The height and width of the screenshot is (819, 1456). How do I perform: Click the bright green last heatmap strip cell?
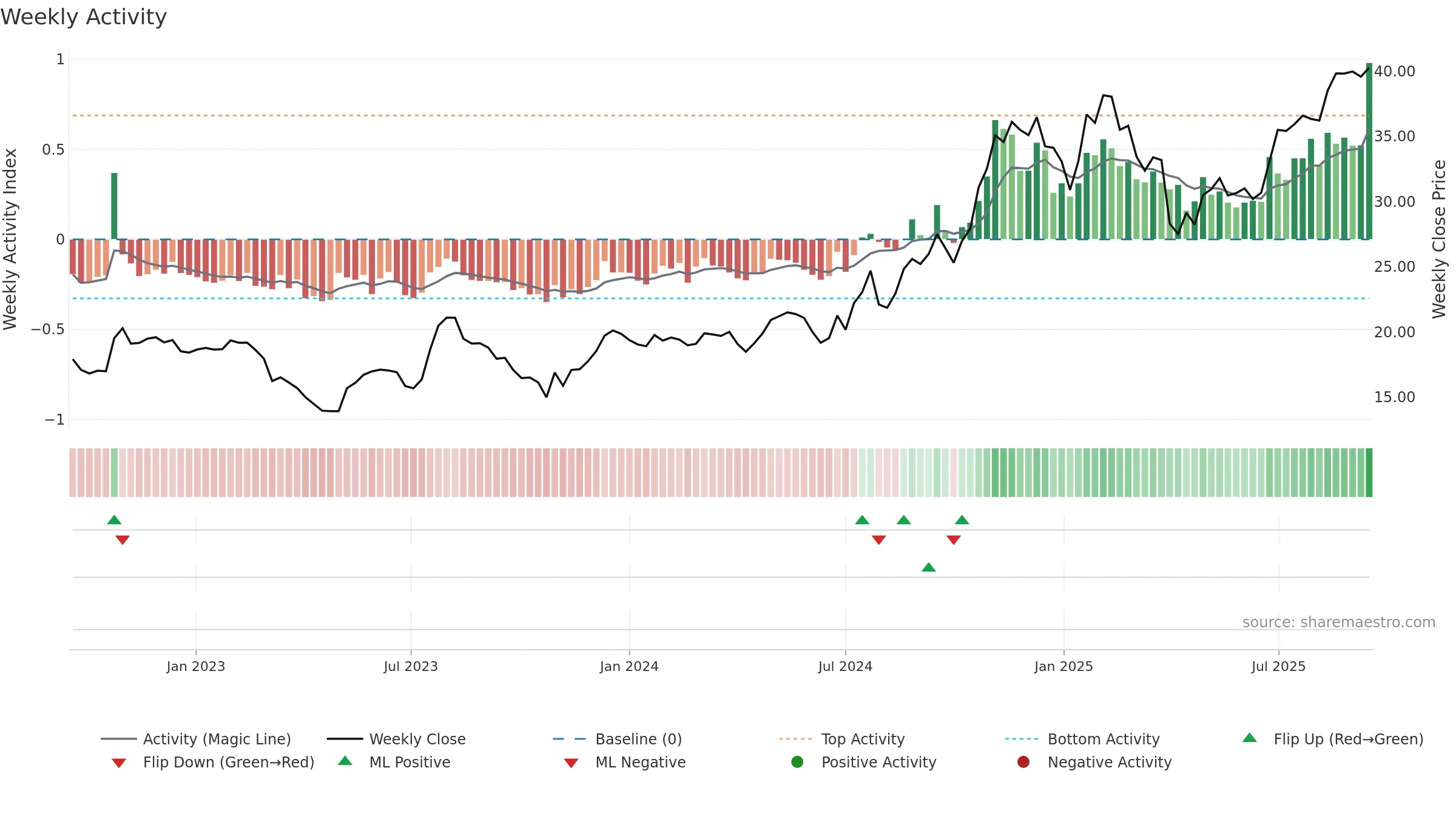pyautogui.click(x=1369, y=473)
